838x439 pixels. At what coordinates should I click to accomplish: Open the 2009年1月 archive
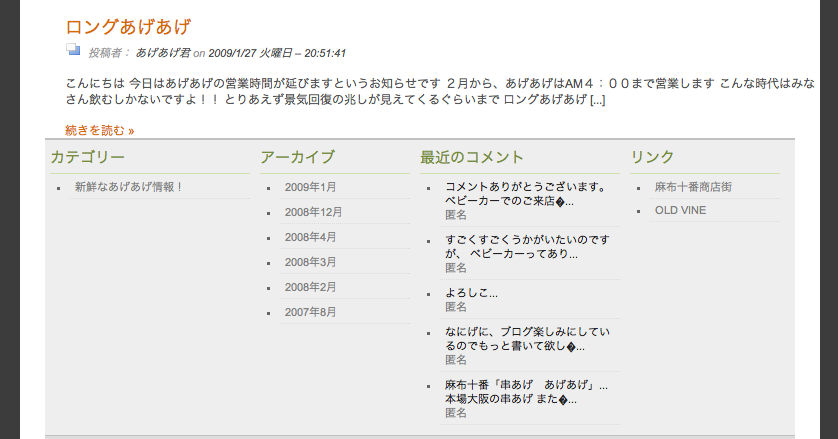(310, 187)
